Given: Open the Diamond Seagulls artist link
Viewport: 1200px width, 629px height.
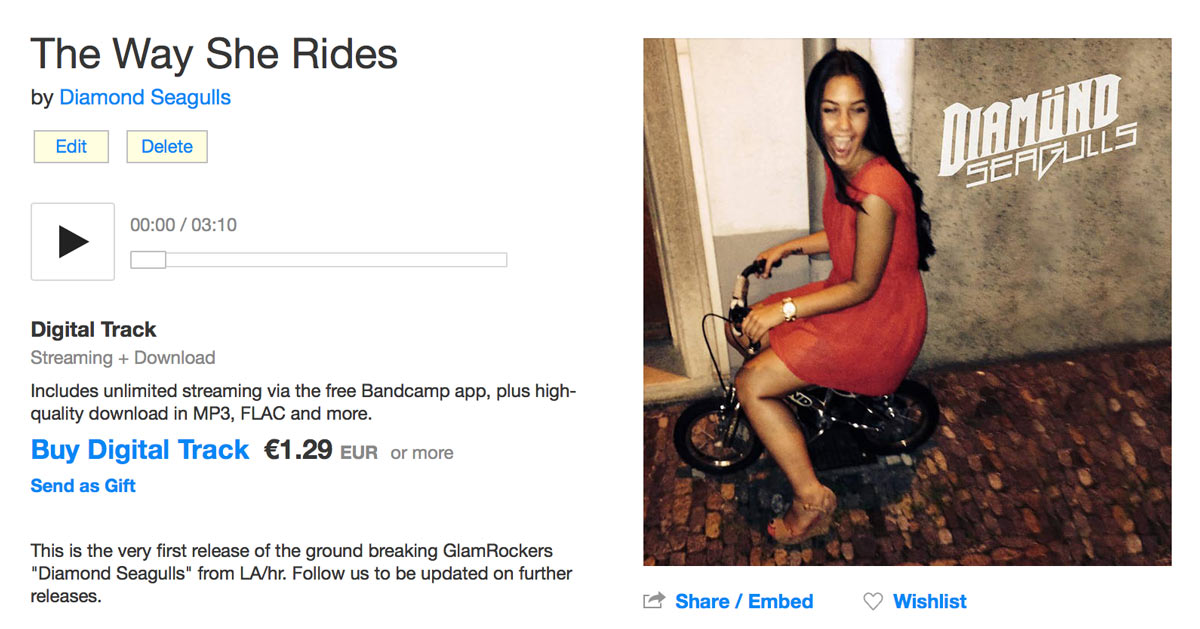Looking at the screenshot, I should [x=145, y=97].
